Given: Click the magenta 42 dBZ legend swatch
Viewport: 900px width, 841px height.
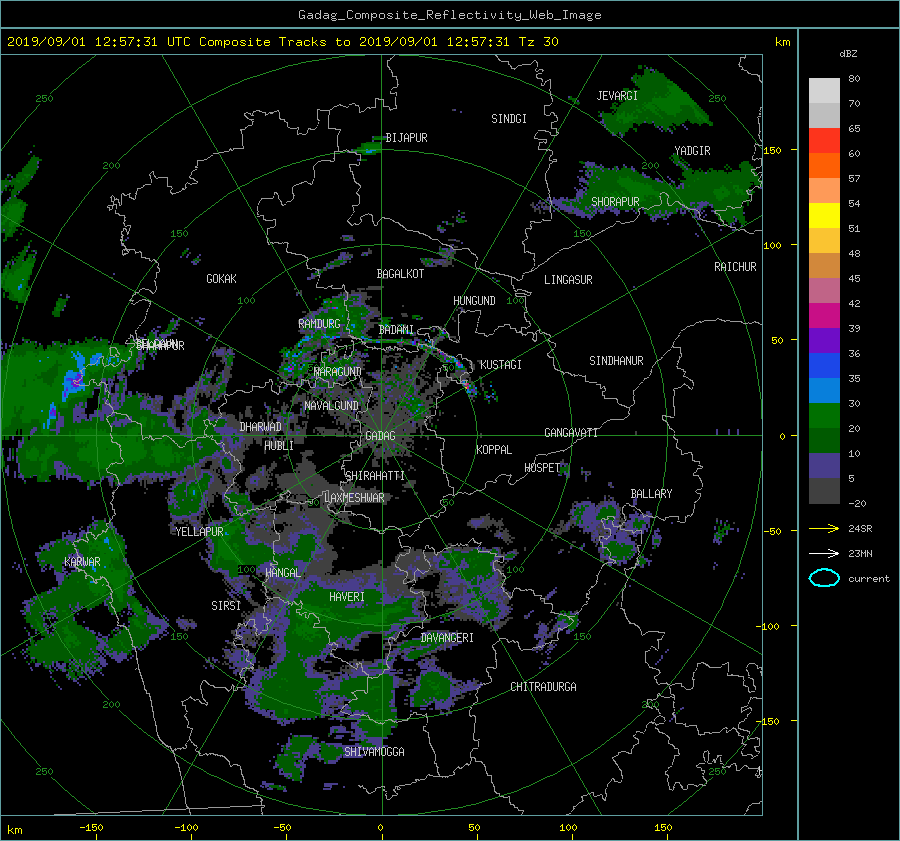Looking at the screenshot, I should [824, 316].
